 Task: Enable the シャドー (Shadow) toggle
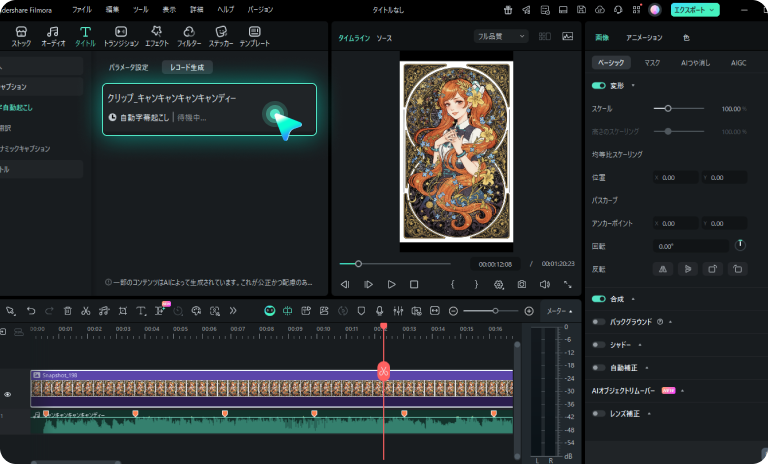(x=599, y=345)
